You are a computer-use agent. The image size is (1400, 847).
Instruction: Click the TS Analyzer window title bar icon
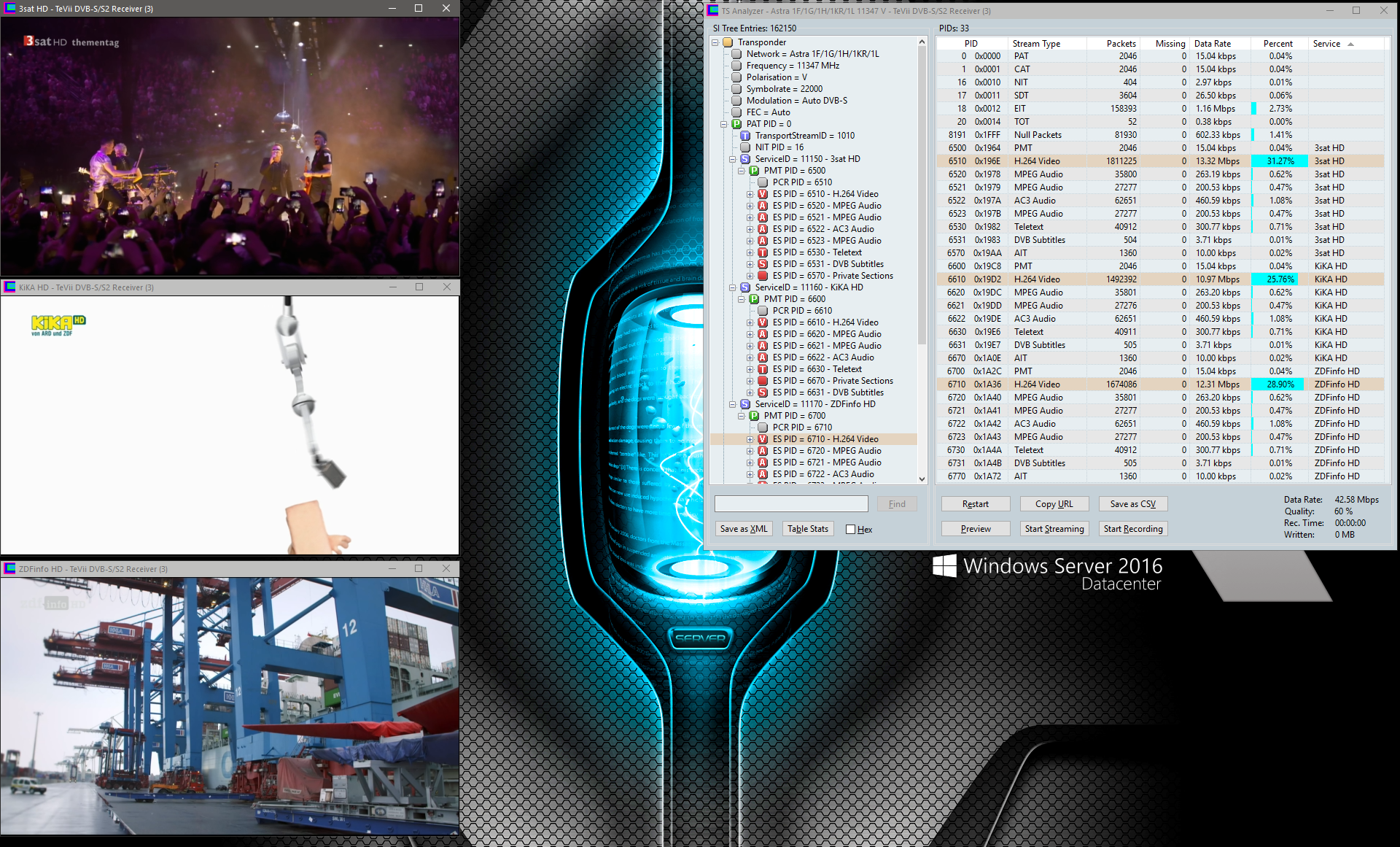point(713,10)
